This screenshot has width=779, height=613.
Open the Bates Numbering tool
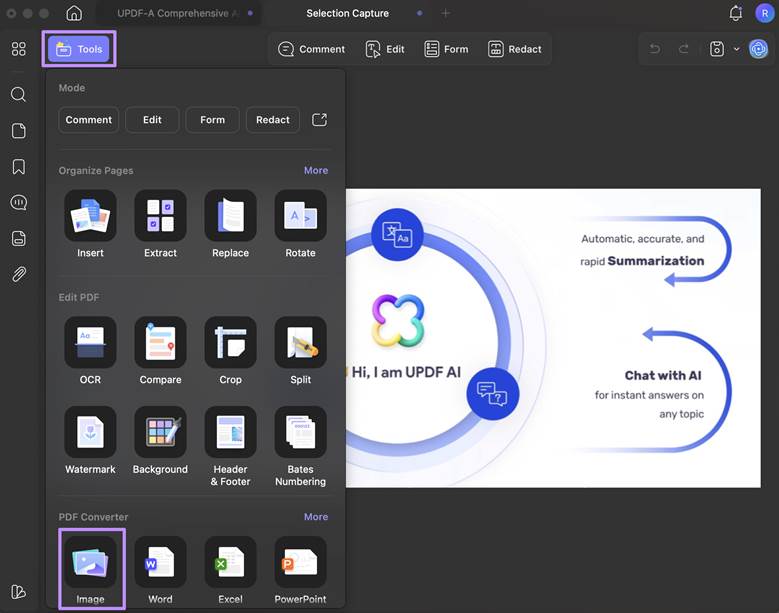(300, 447)
